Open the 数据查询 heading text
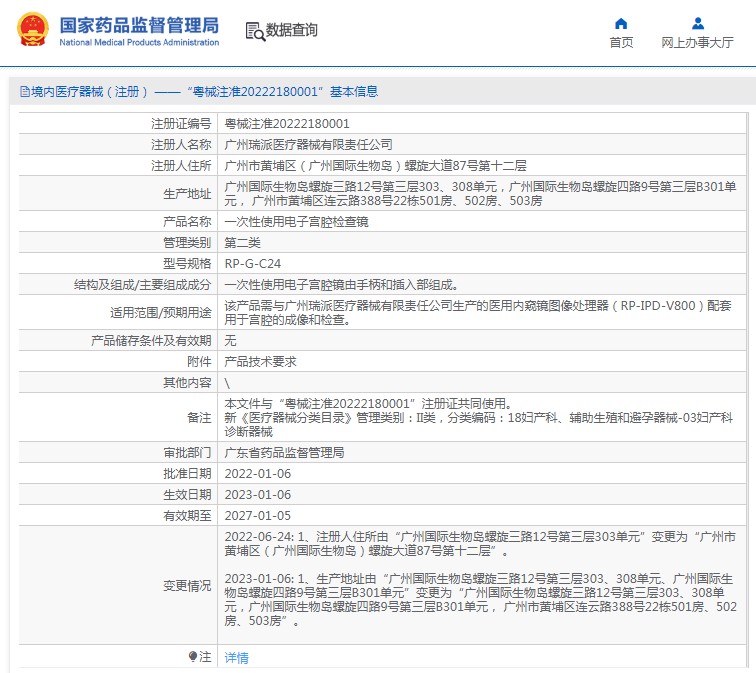756x673 pixels. click(292, 31)
